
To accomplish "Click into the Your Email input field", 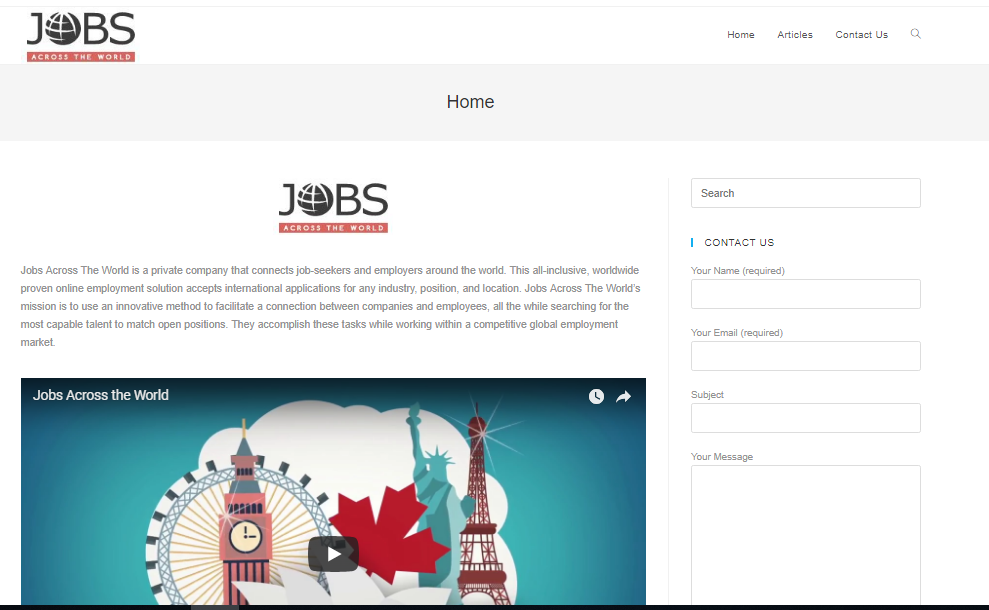I will [x=805, y=356].
